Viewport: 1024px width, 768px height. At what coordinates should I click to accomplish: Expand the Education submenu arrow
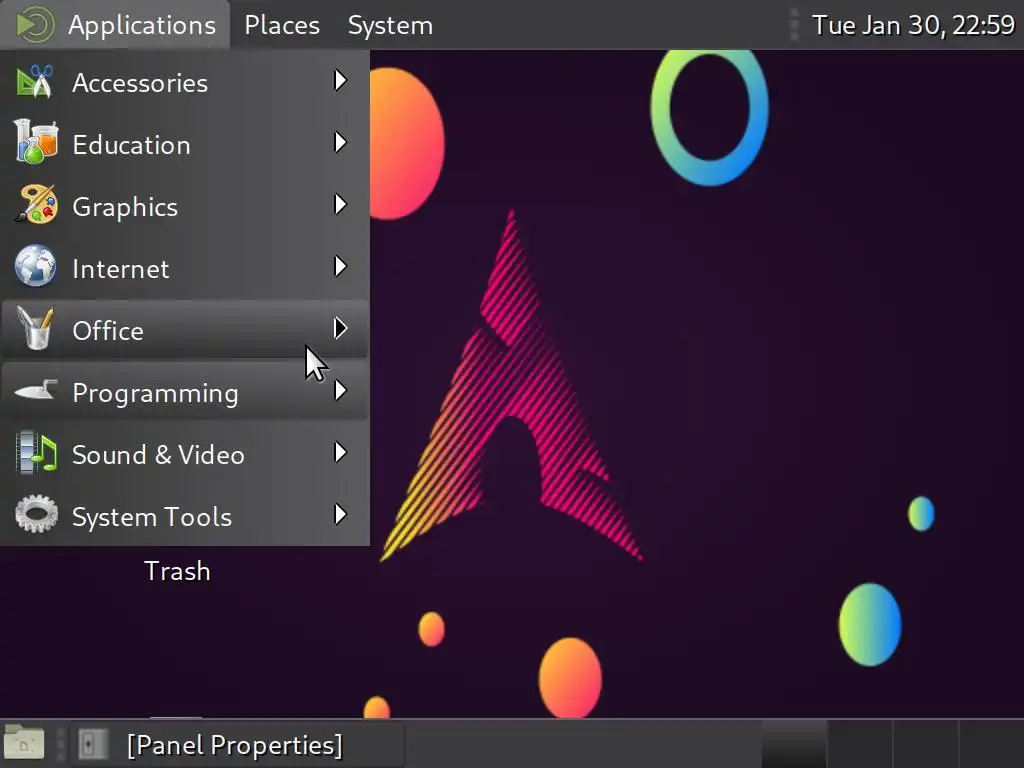point(340,142)
